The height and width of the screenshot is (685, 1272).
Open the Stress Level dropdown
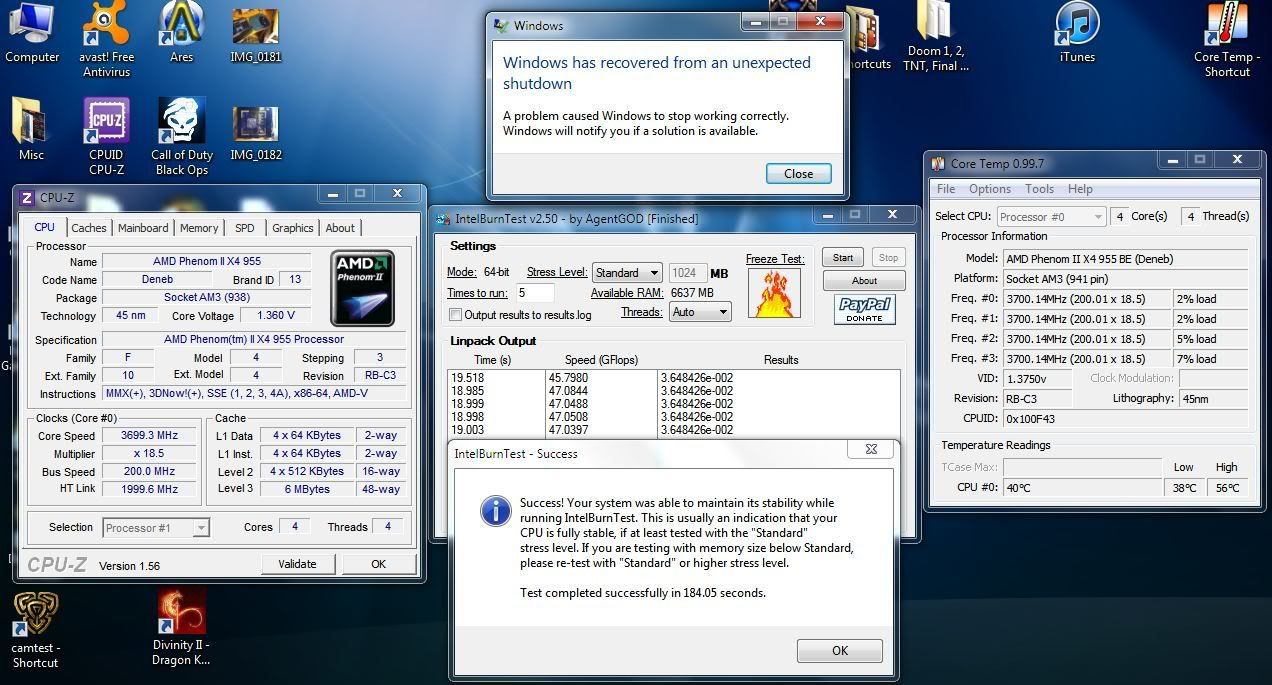click(626, 273)
